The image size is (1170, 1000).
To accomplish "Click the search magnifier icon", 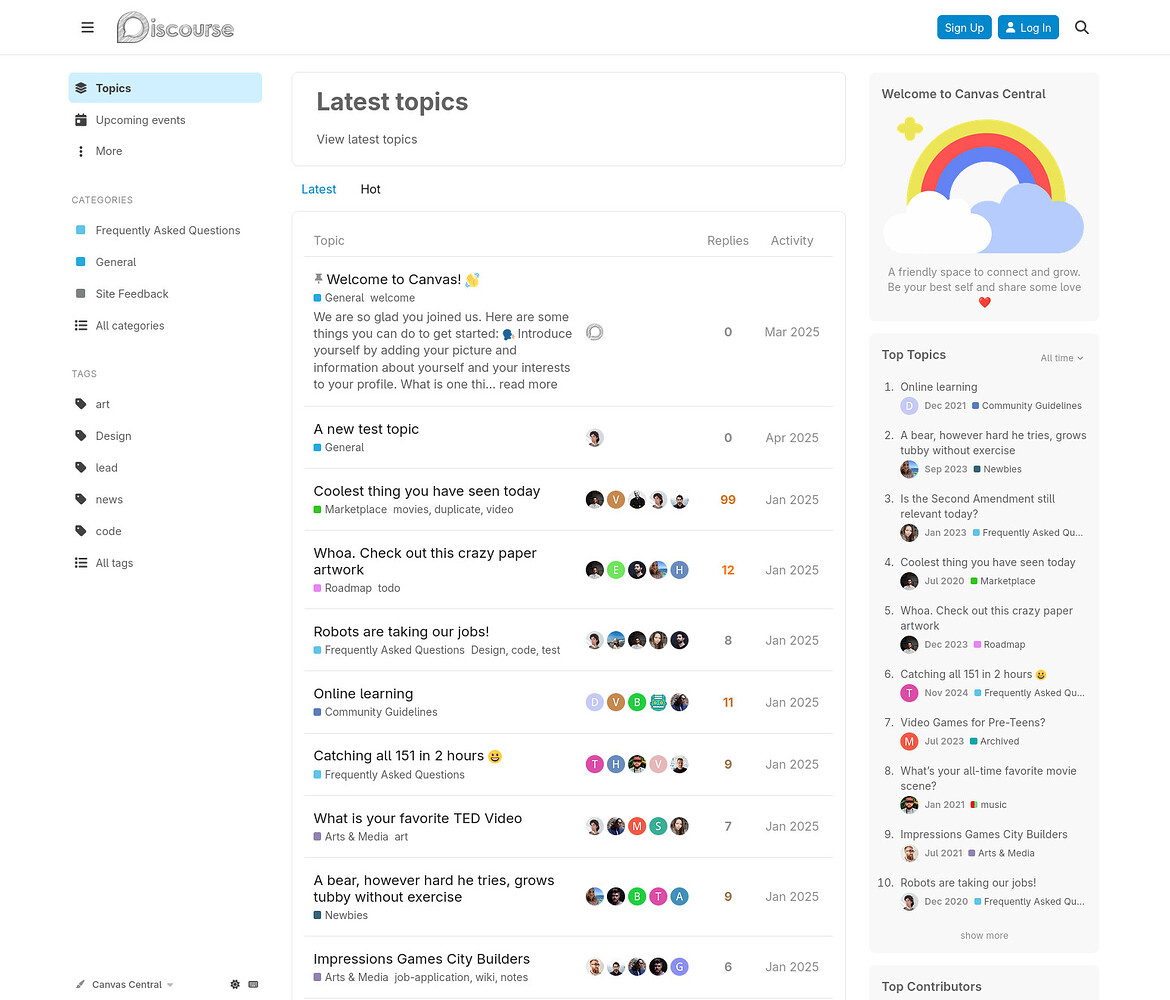I will tap(1081, 28).
